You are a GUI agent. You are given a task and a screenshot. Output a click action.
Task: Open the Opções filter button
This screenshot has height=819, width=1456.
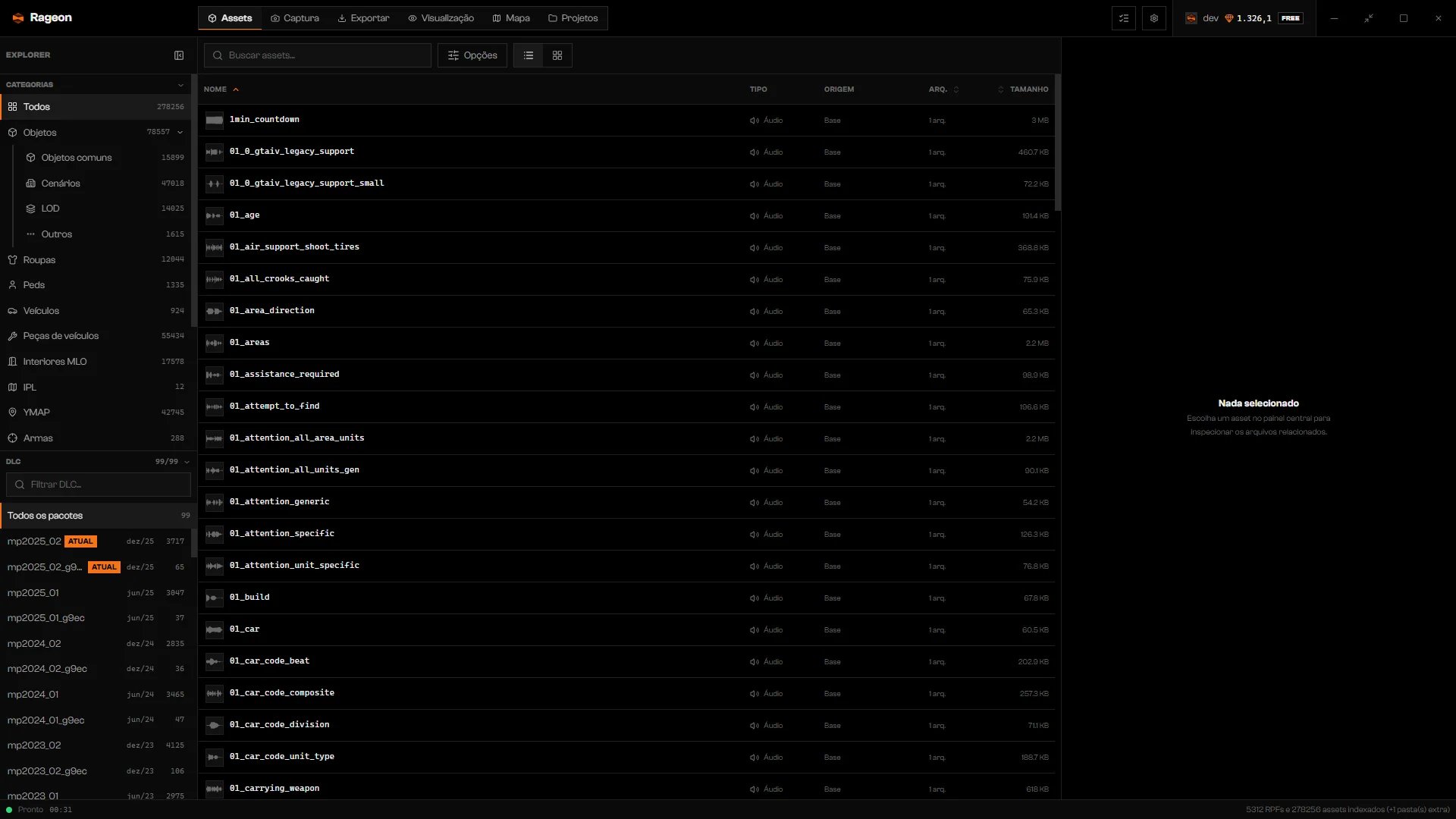point(472,55)
